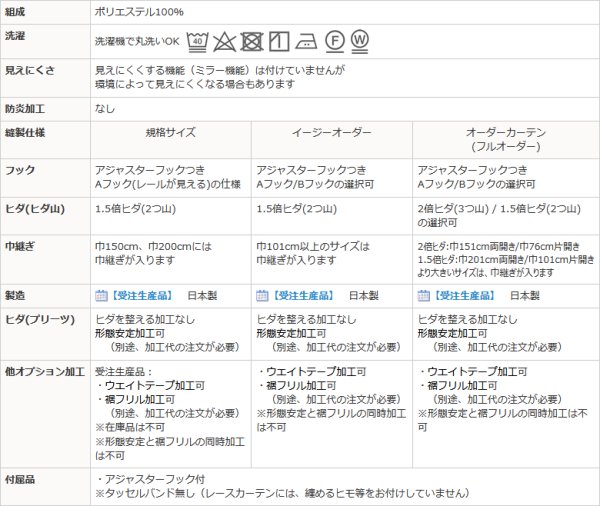Image resolution: width=600 pixels, height=506 pixels.
Task: Click calendar icon in イージーオーダー column
Action: pos(262,296)
